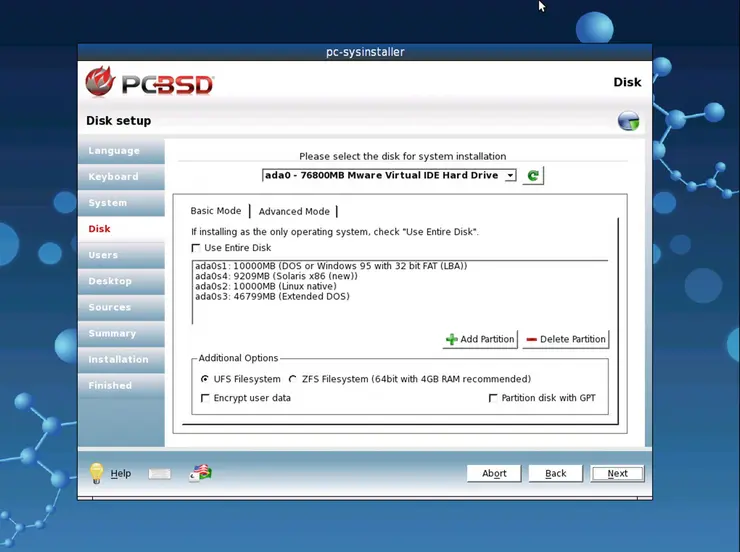Select the ZFS Filesystem radio button
The image size is (740, 552).
coord(293,379)
